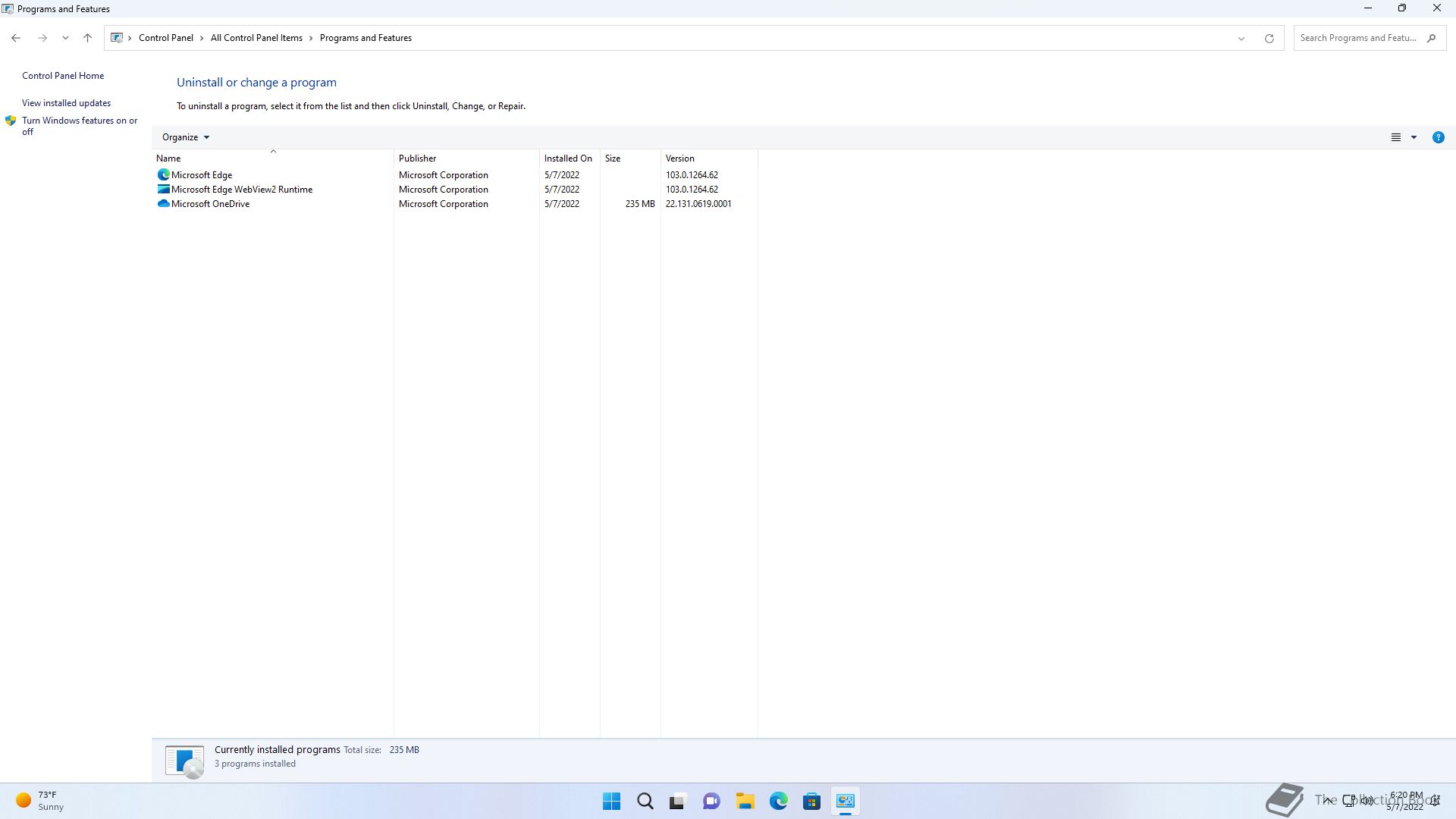Refresh the Programs and Features list
Viewport: 1456px width, 819px height.
(1269, 38)
